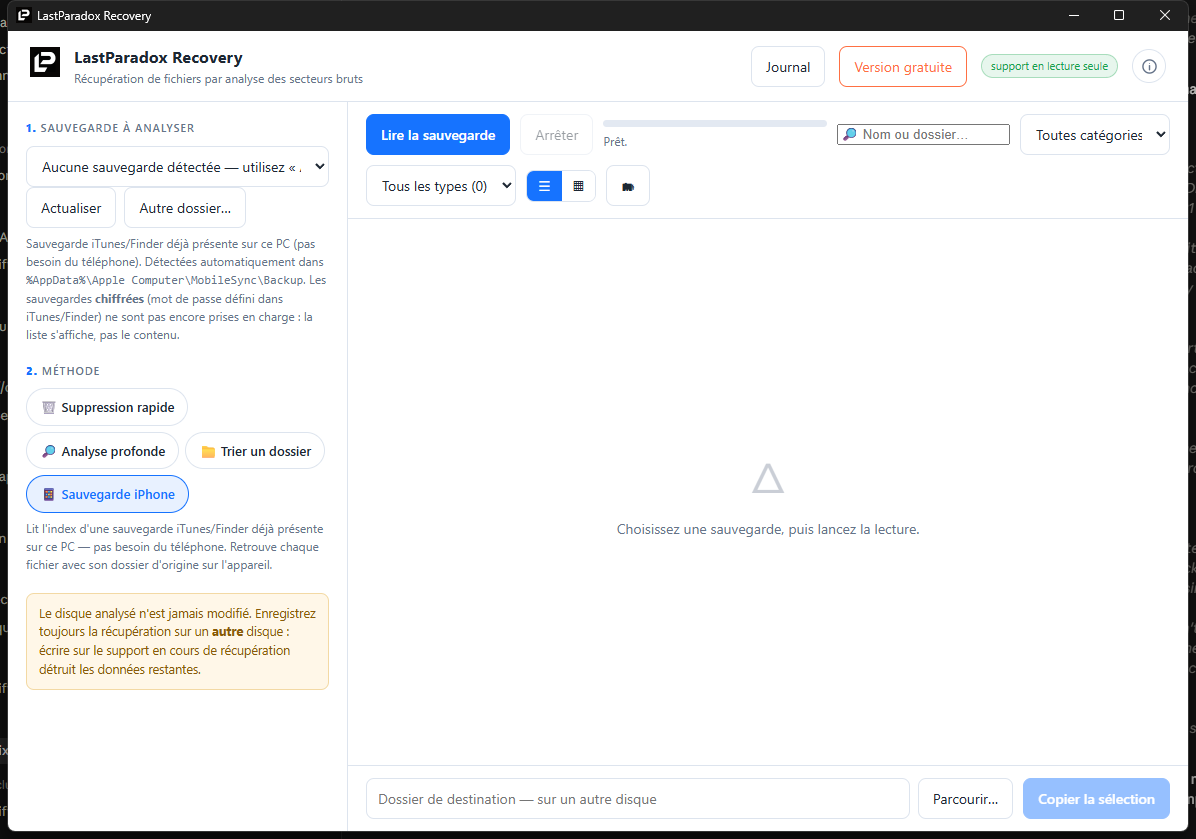
Task: Click the '2. MÉTHODE' heading
Action: coord(63,371)
